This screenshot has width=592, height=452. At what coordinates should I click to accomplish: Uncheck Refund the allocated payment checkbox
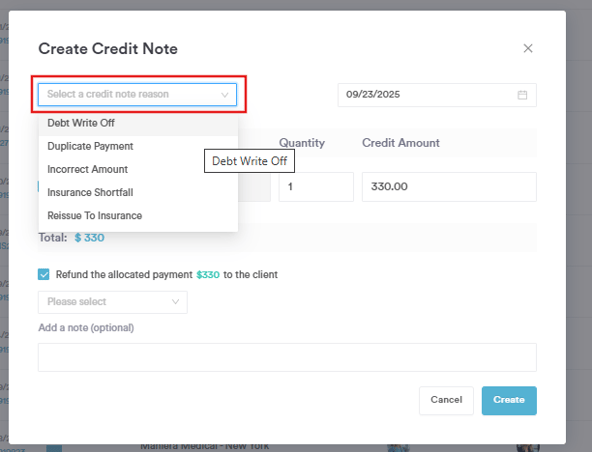[x=43, y=275]
